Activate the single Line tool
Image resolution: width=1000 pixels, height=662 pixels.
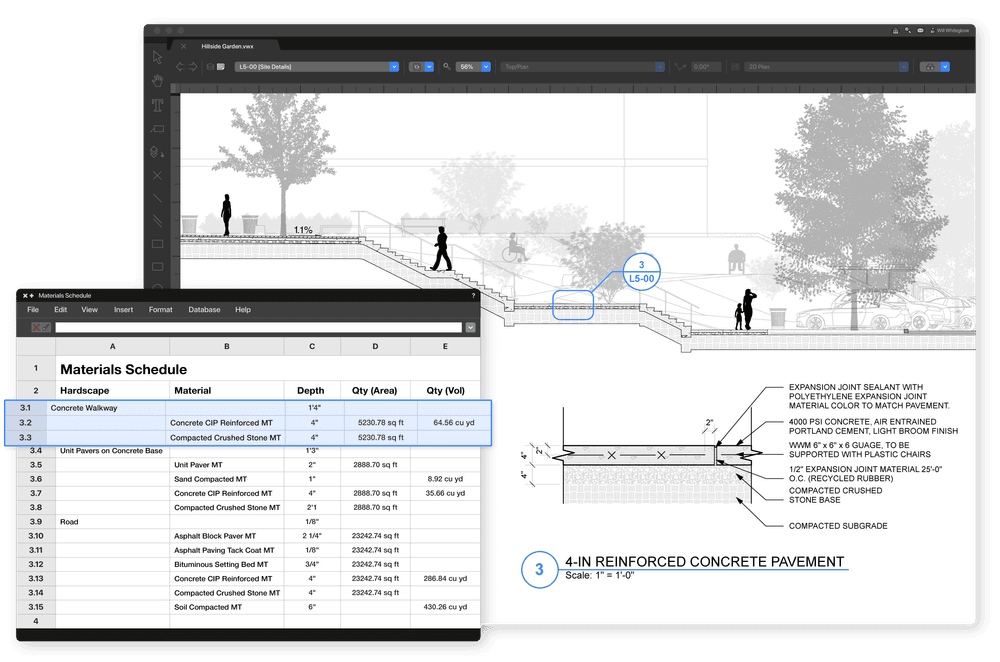[157, 198]
